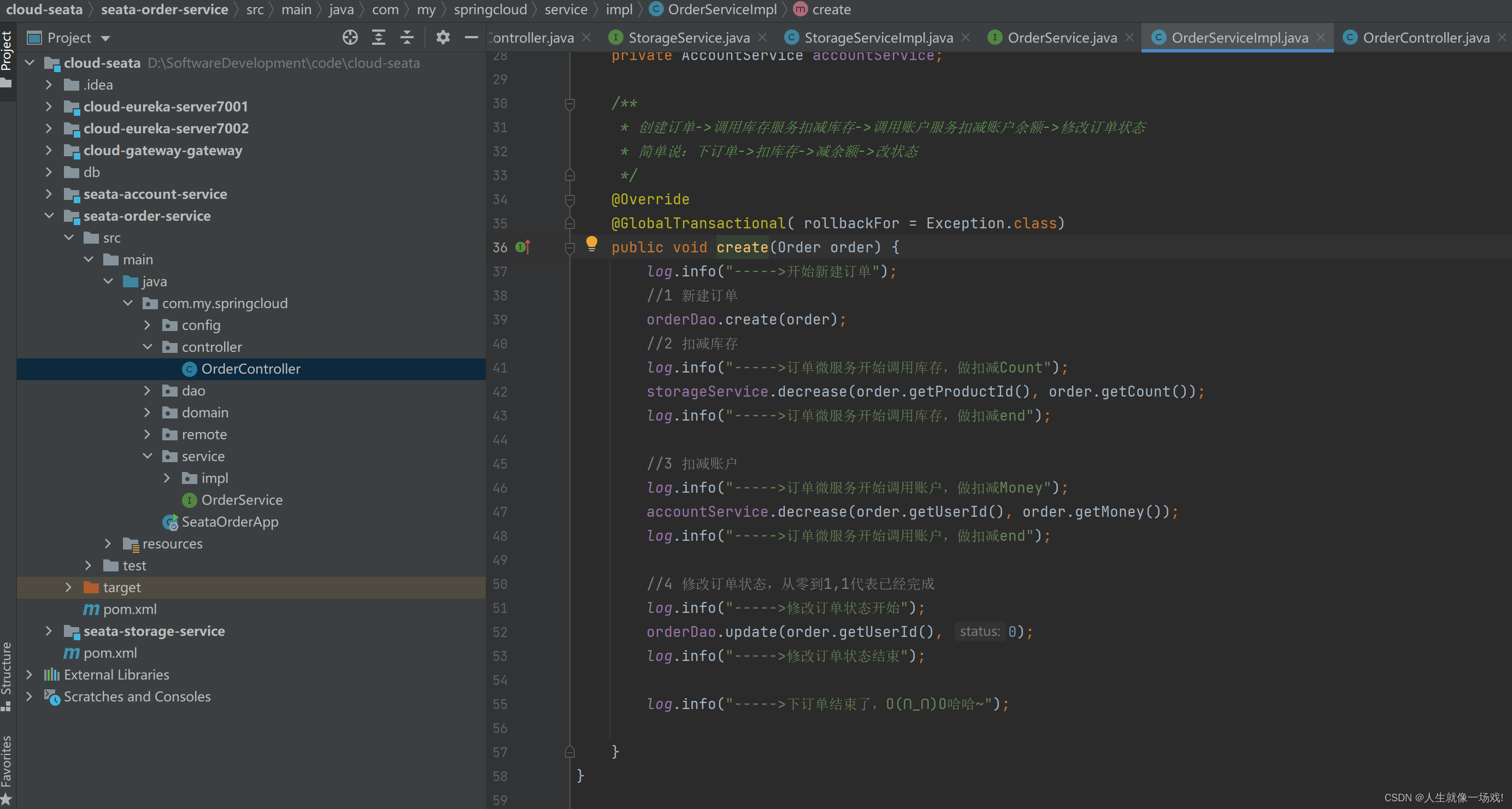Expand the dao package
This screenshot has height=809, width=1512.
(x=148, y=390)
